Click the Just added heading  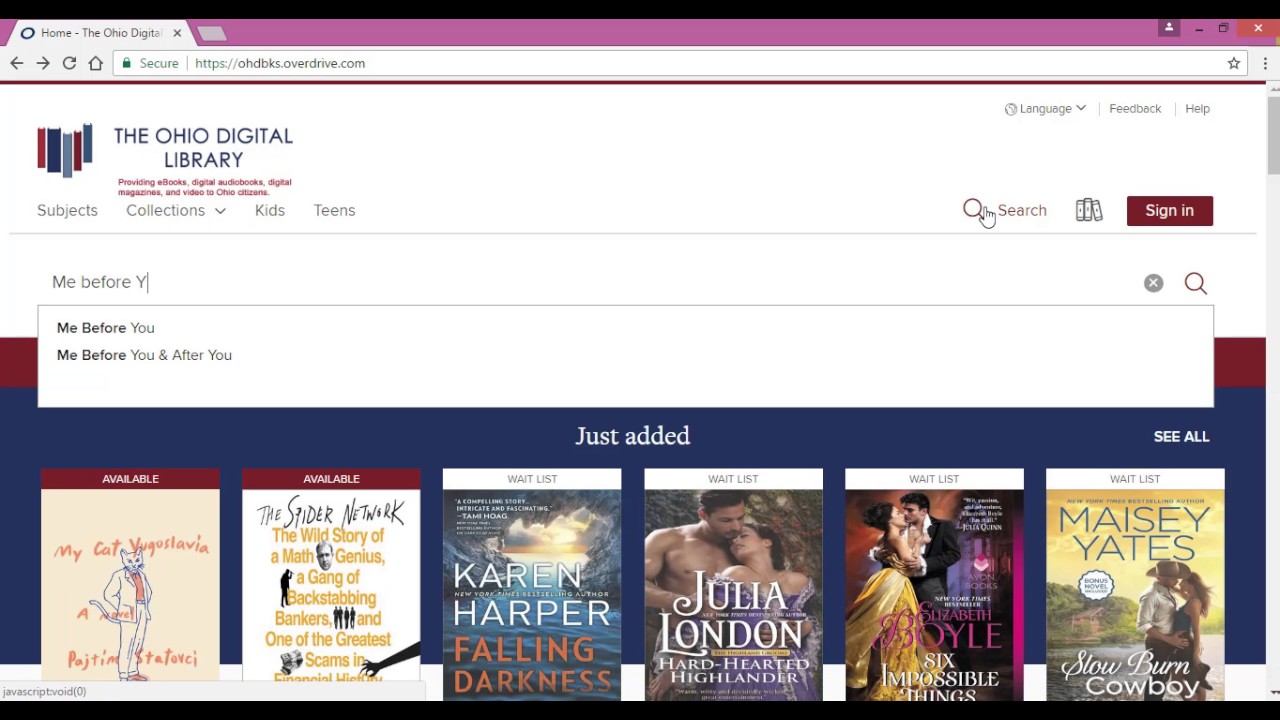[x=632, y=436]
